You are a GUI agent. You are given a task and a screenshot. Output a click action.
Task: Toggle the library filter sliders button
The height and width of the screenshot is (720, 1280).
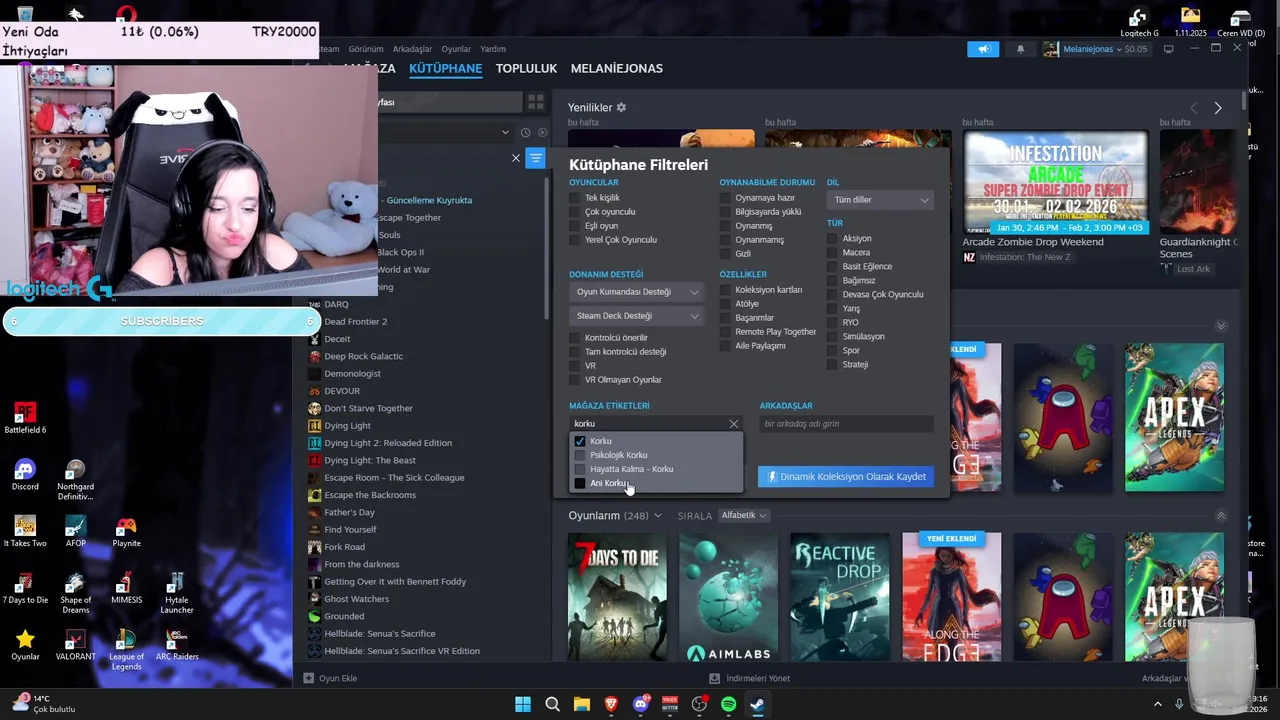pos(536,158)
